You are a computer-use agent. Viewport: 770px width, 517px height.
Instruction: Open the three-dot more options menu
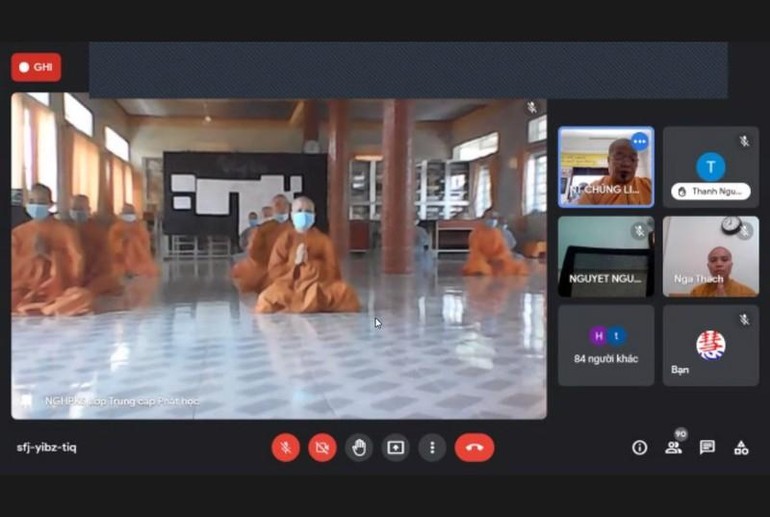[x=432, y=448]
